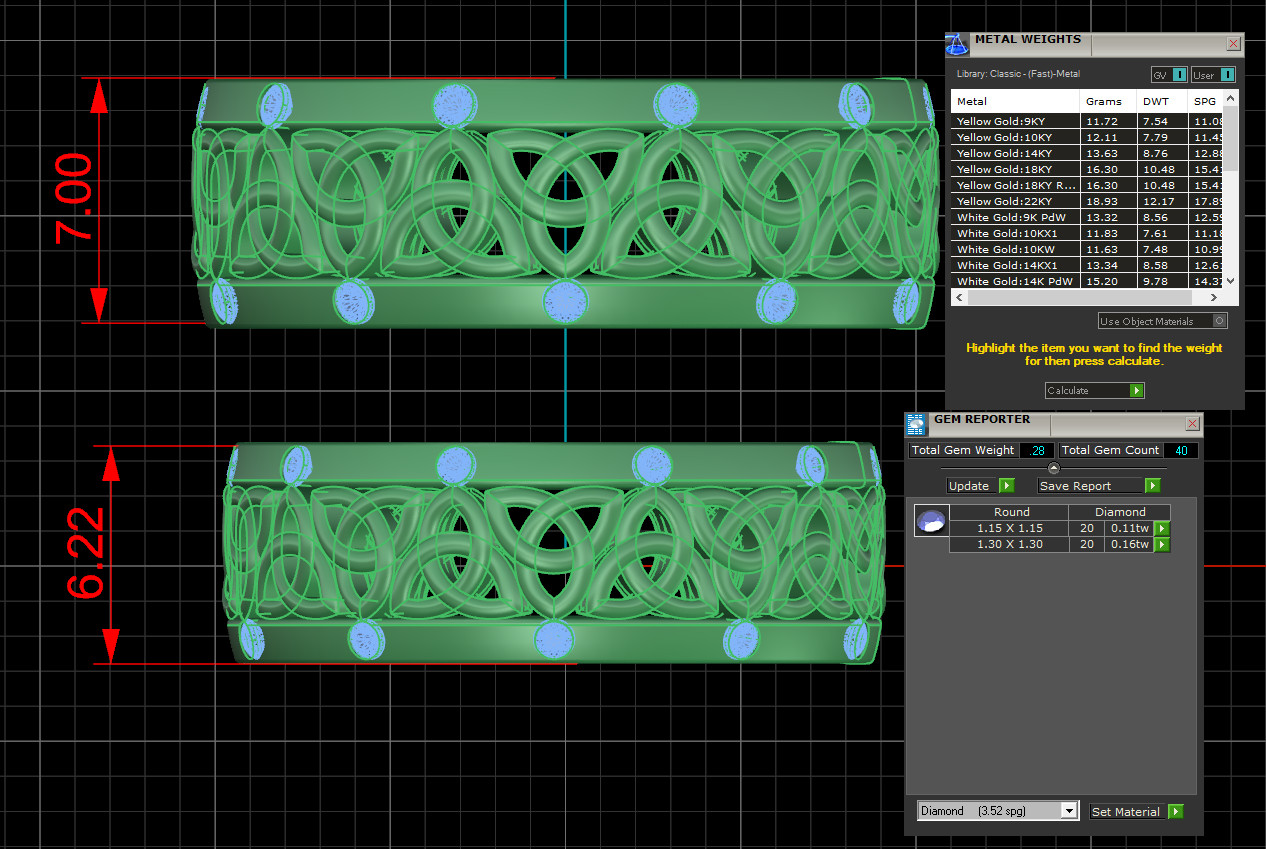Click the Metal Weights scale icon
The width and height of the screenshot is (1266, 849).
[957, 44]
